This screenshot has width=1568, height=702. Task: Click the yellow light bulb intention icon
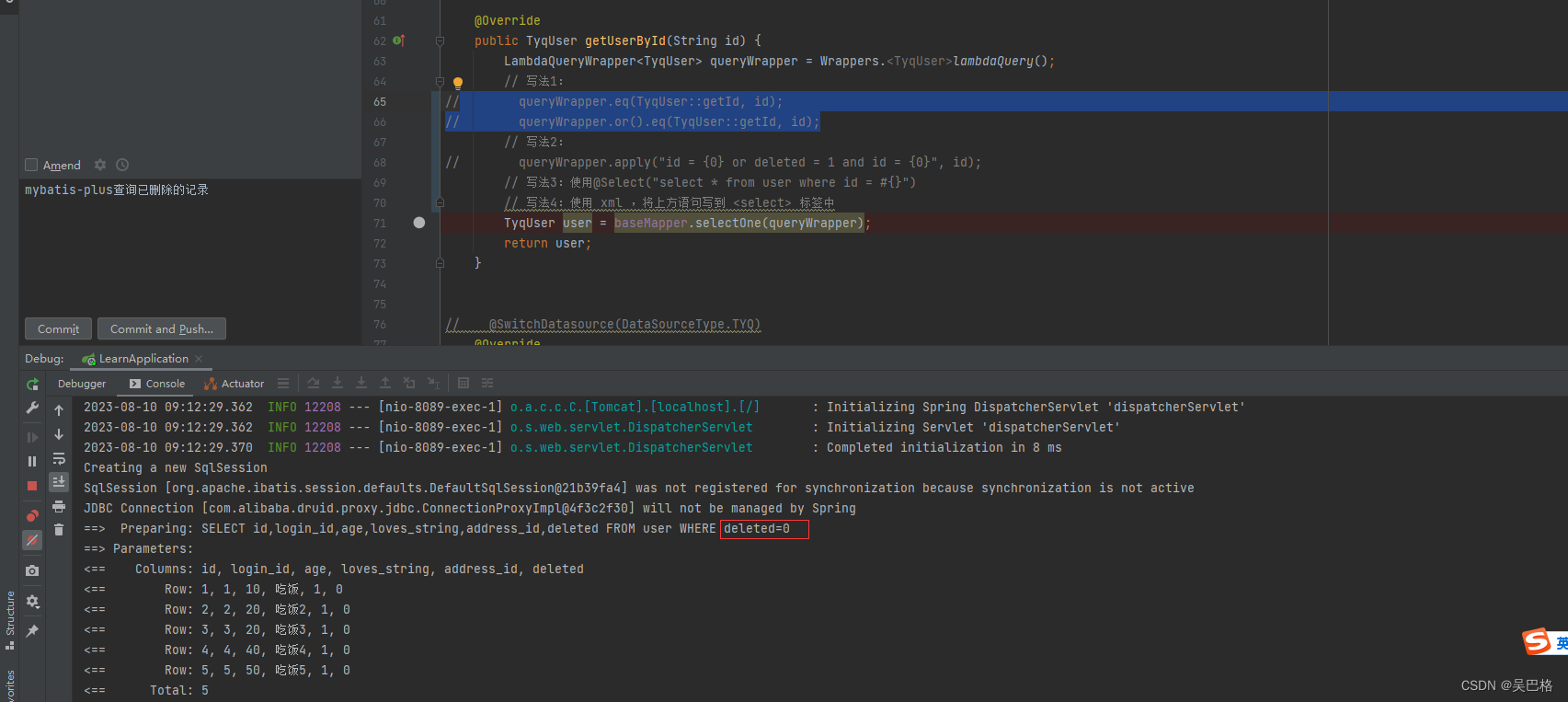coord(458,83)
